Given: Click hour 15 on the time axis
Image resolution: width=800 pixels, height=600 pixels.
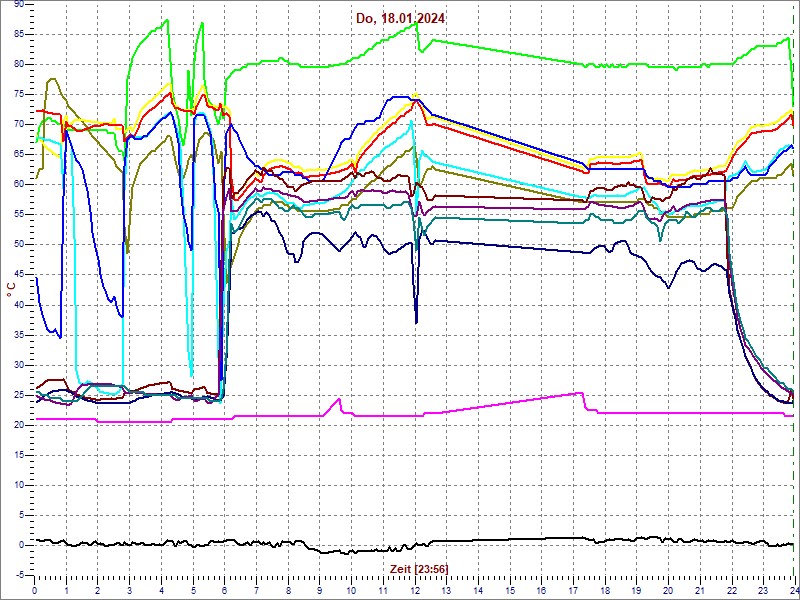Looking at the screenshot, I should (511, 590).
